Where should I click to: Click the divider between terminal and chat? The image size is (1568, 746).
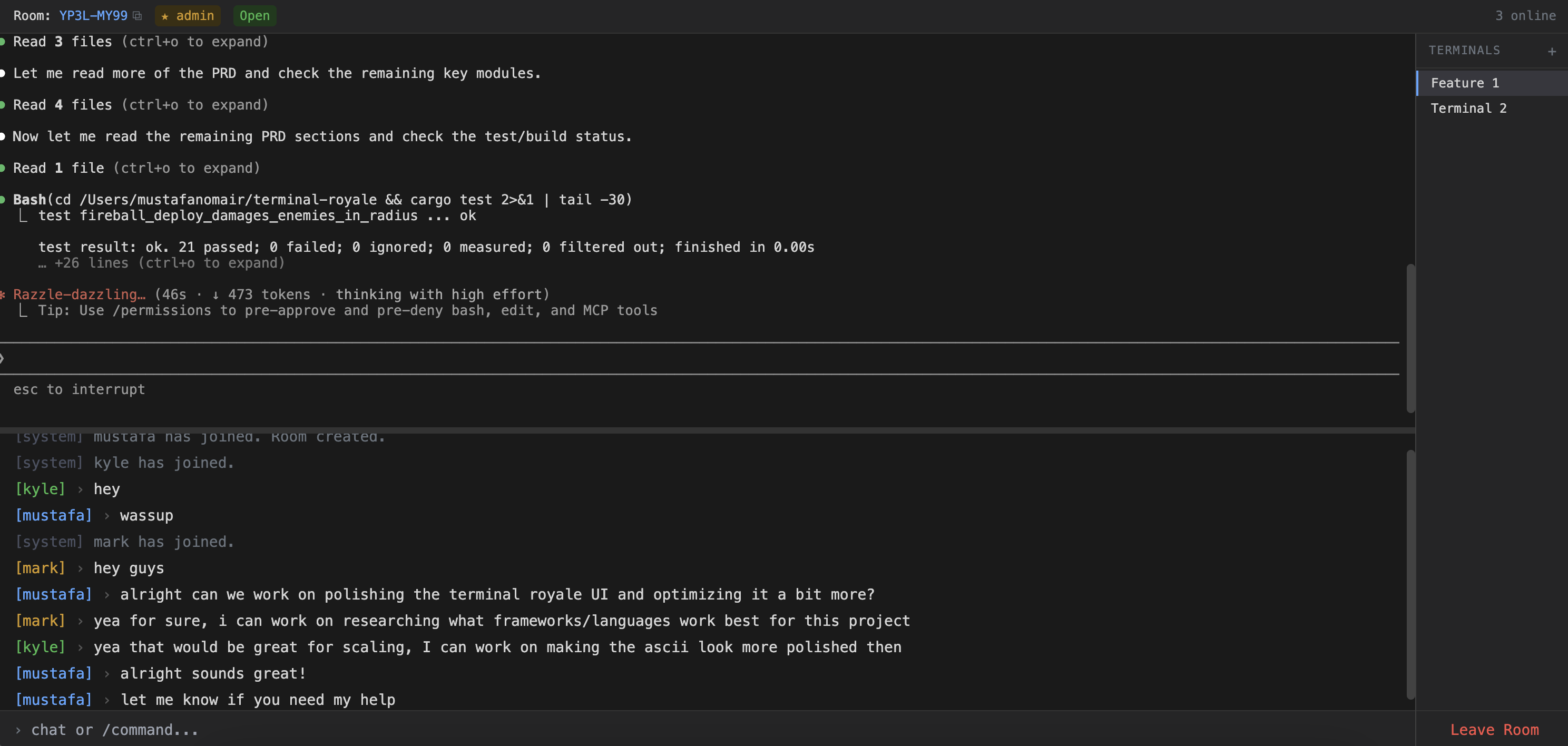706,429
